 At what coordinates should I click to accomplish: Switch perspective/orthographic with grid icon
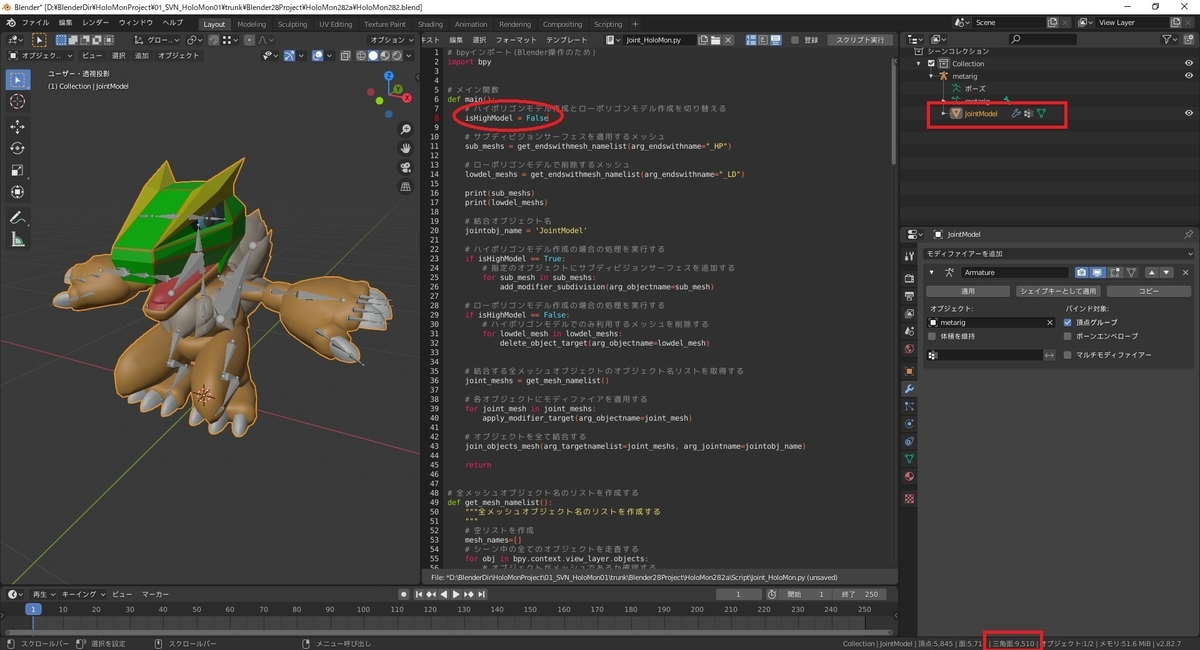[406, 186]
